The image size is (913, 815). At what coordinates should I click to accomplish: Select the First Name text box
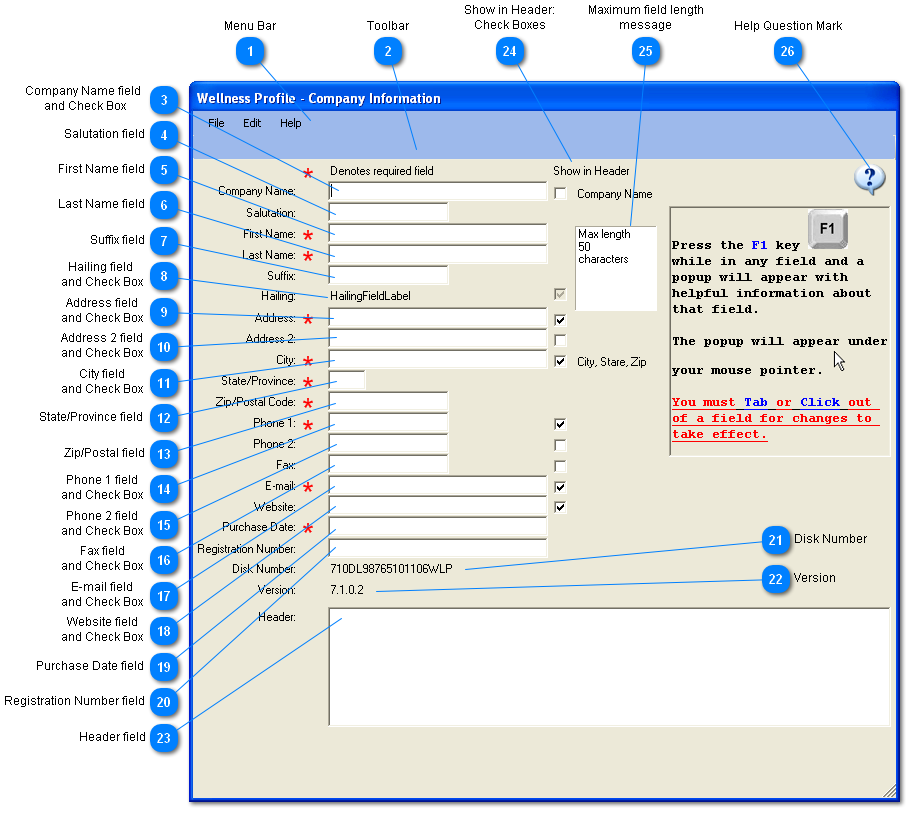[x=438, y=233]
